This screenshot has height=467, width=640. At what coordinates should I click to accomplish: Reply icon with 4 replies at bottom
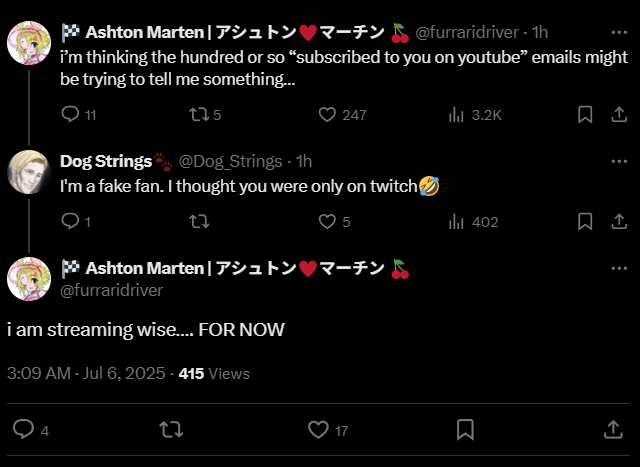pyautogui.click(x=24, y=430)
